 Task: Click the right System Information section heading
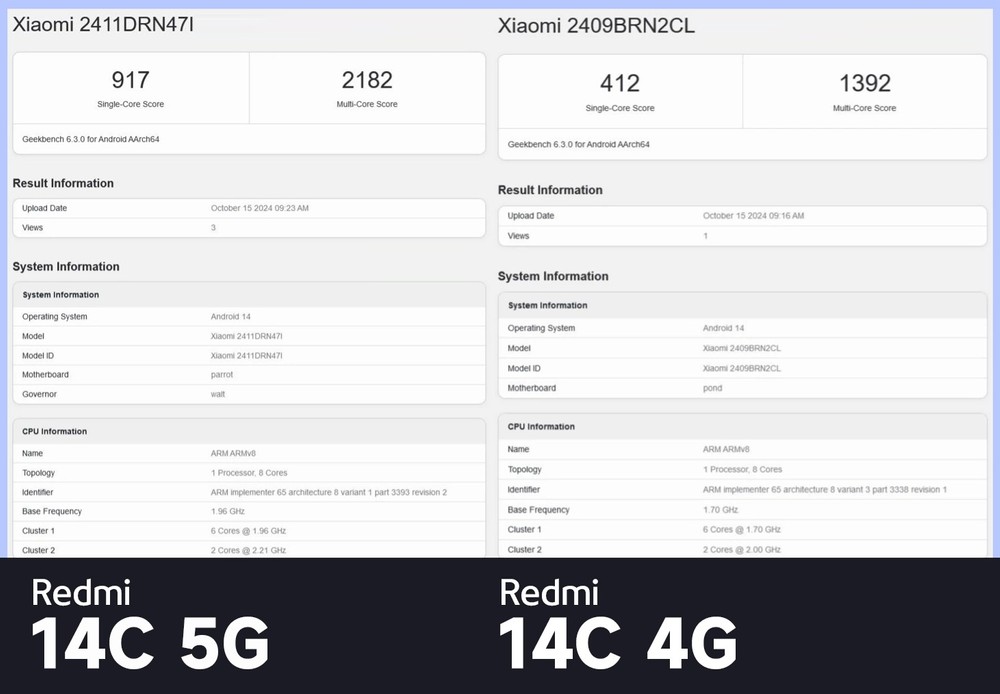(553, 276)
